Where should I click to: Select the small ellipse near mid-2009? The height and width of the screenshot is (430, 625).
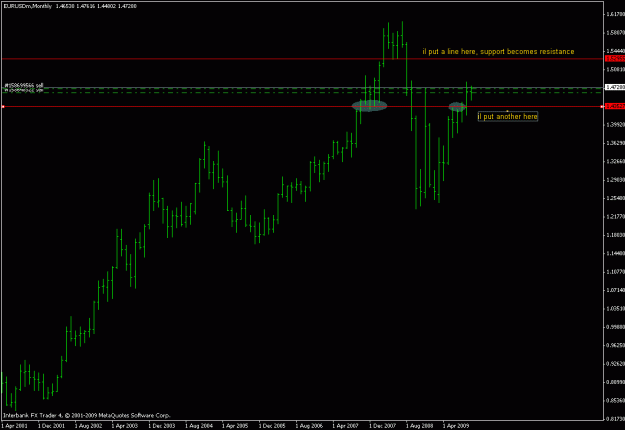pyautogui.click(x=457, y=106)
